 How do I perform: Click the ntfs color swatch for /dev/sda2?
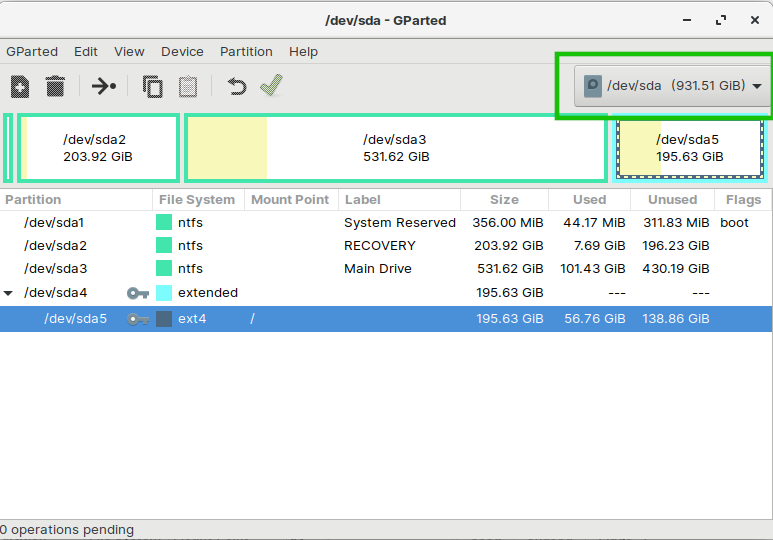tap(164, 245)
